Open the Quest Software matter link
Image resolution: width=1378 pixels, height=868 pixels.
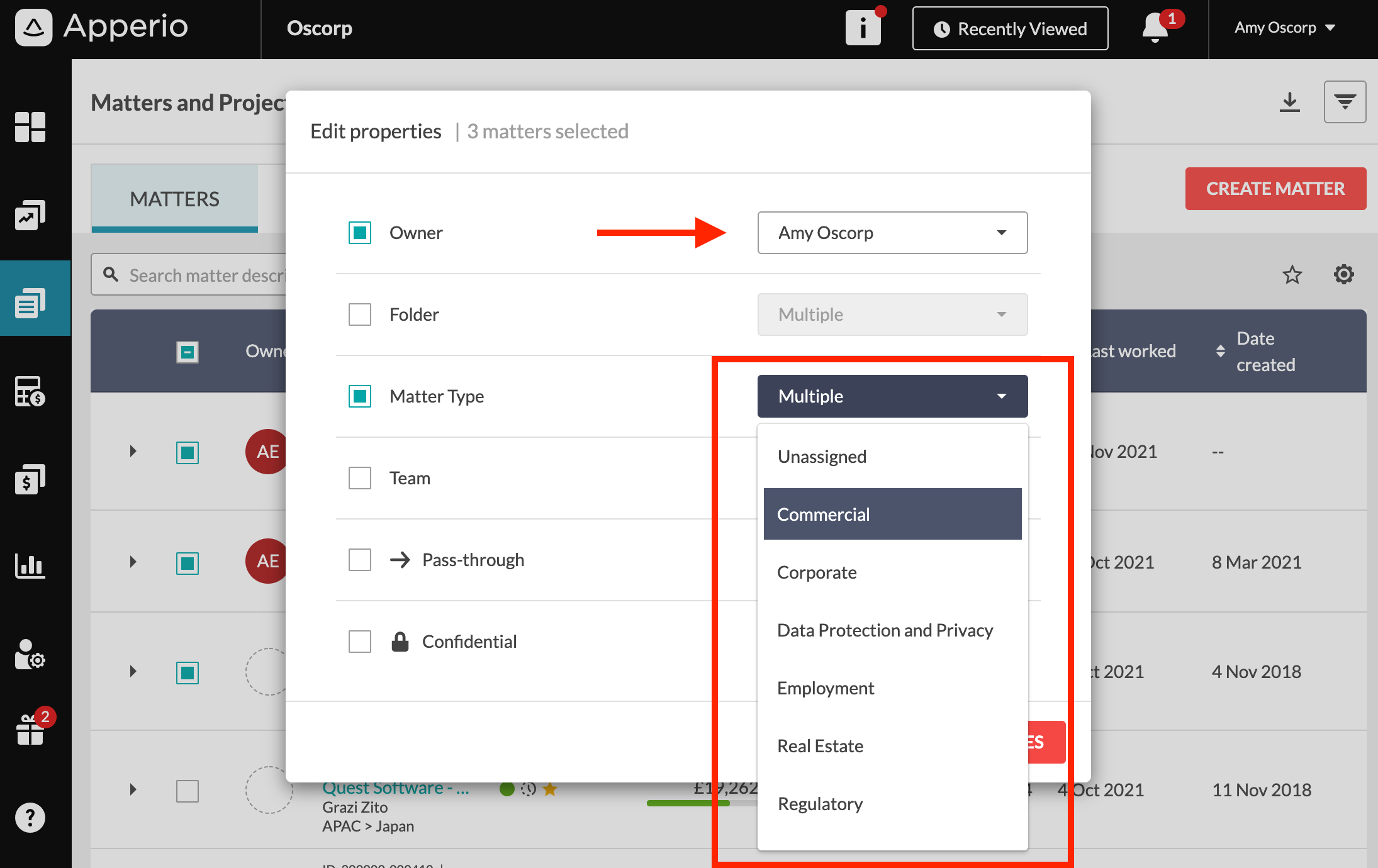point(395,788)
